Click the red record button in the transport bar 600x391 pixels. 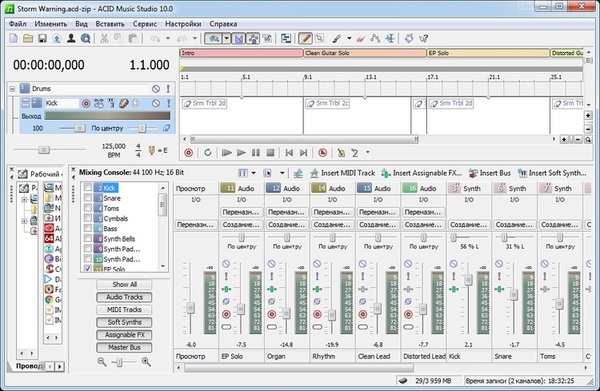[188, 153]
